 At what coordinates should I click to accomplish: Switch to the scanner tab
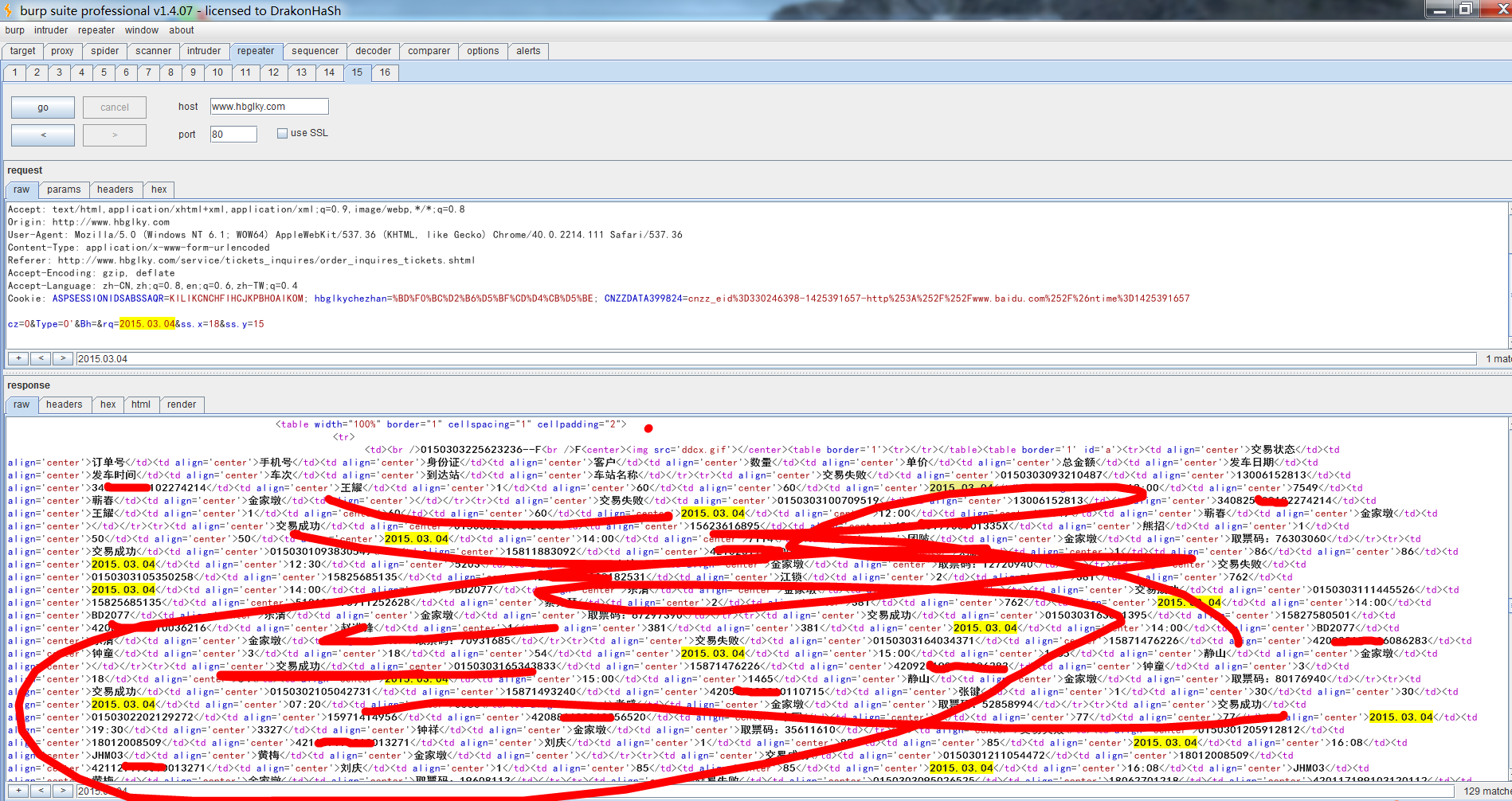[x=153, y=51]
